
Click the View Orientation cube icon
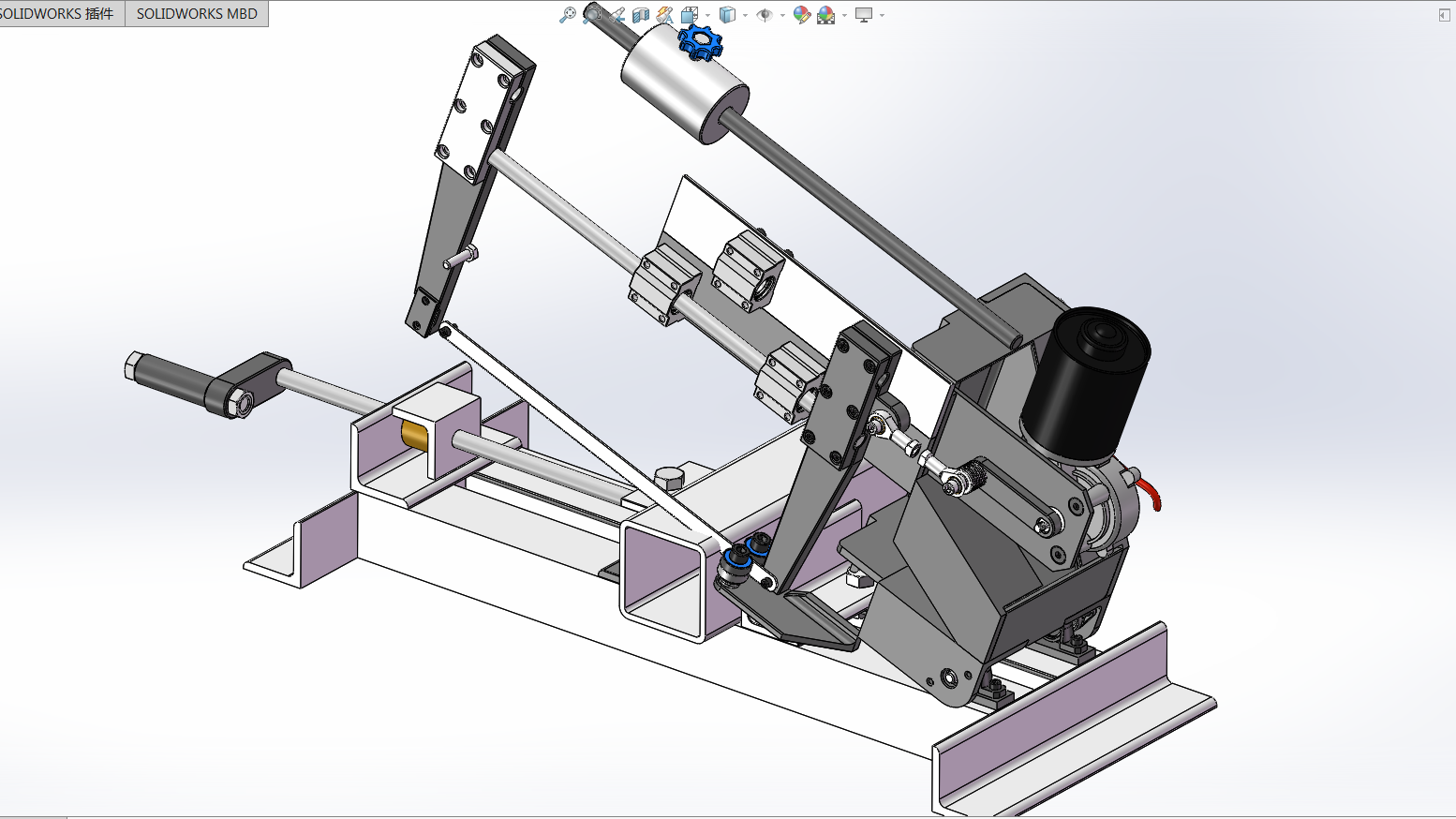(x=690, y=14)
